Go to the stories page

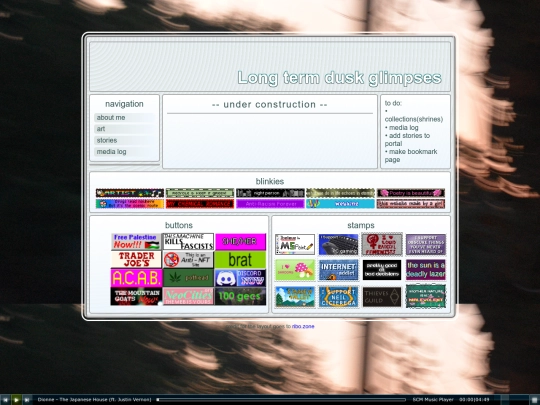(124, 140)
